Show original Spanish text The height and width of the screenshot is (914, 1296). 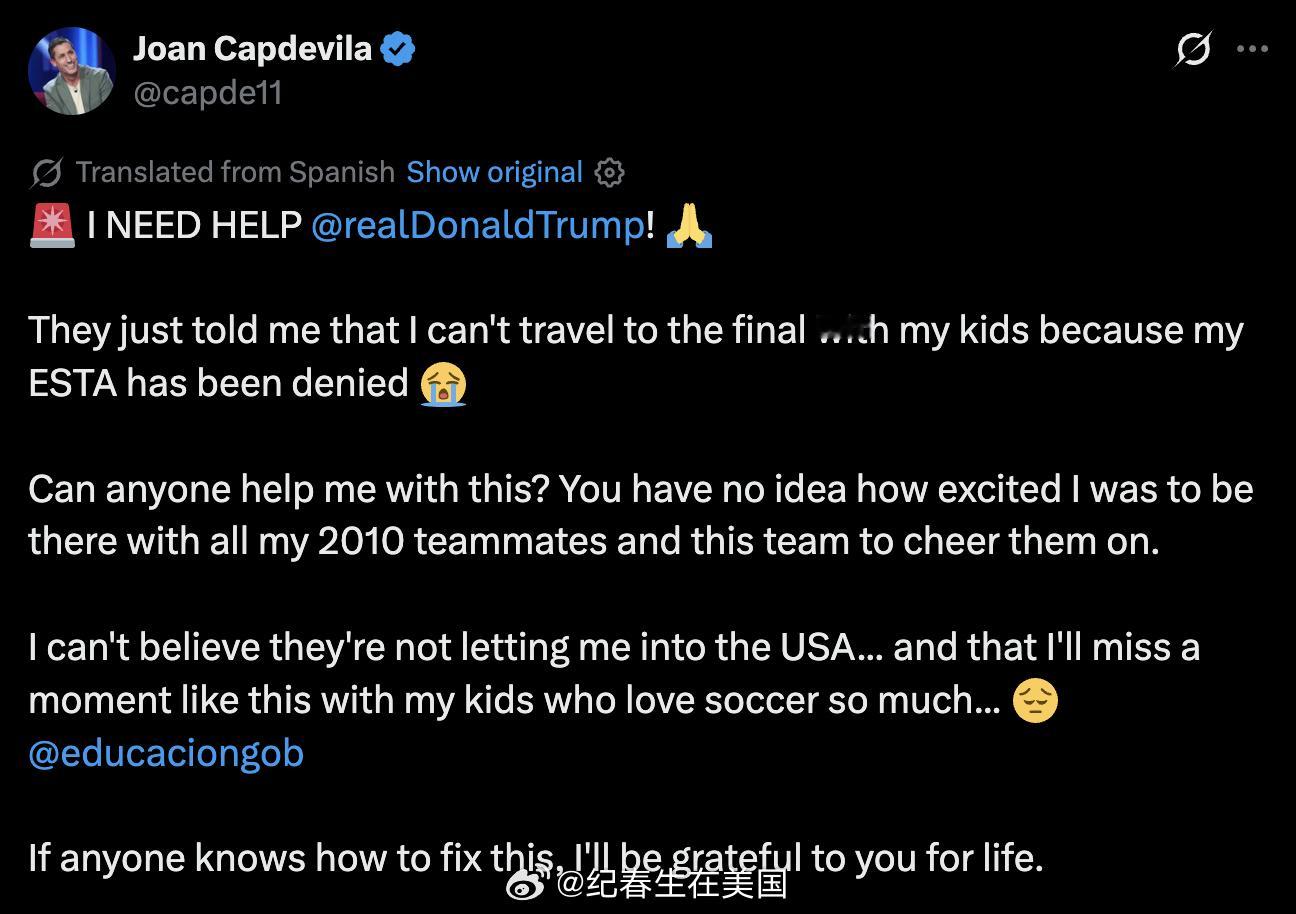(x=494, y=172)
